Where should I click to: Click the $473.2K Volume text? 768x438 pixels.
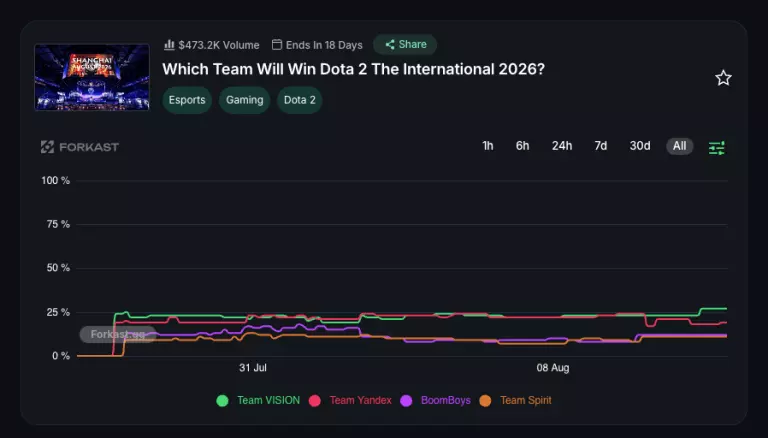pyautogui.click(x=219, y=45)
